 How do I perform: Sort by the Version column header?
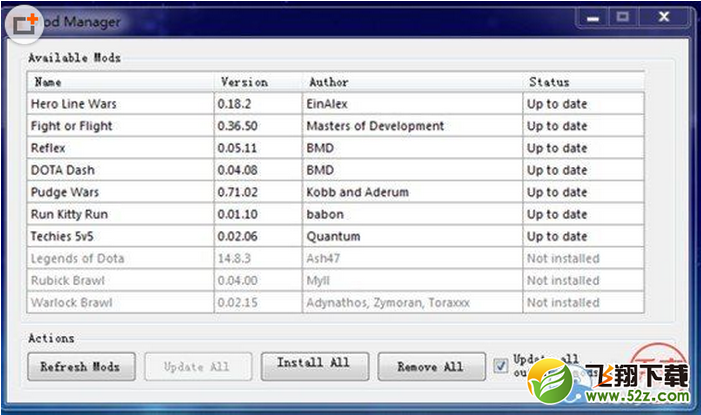coord(258,82)
